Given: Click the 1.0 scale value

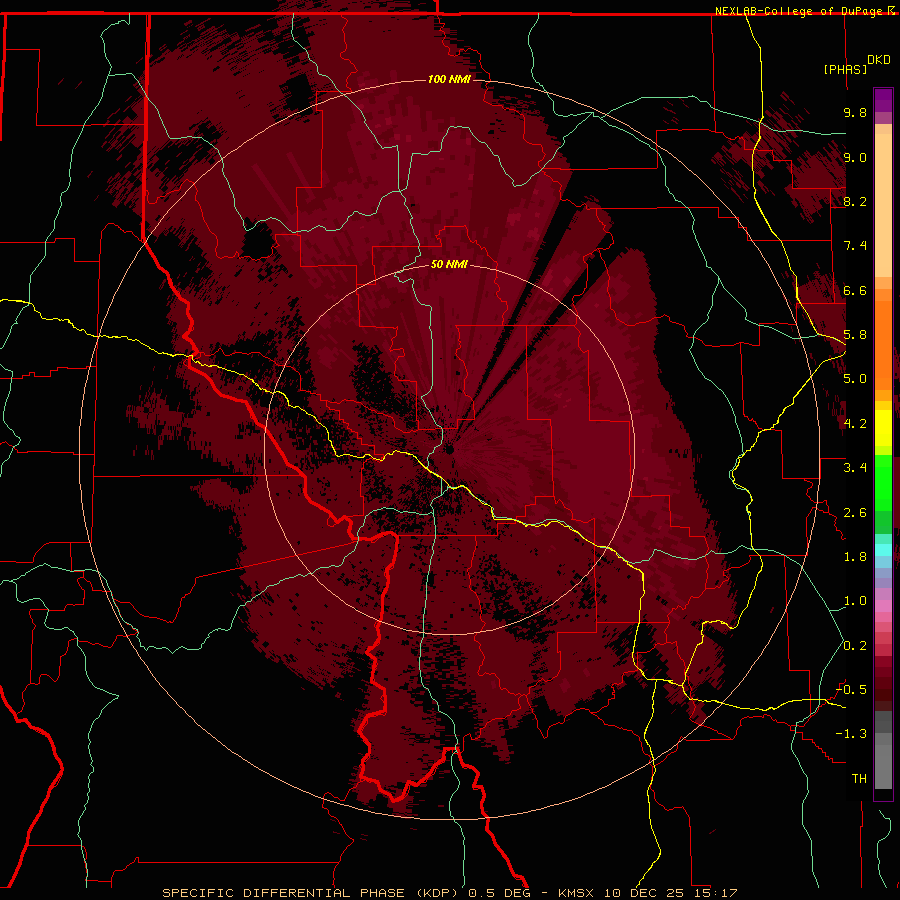Looking at the screenshot, I should click(855, 601).
